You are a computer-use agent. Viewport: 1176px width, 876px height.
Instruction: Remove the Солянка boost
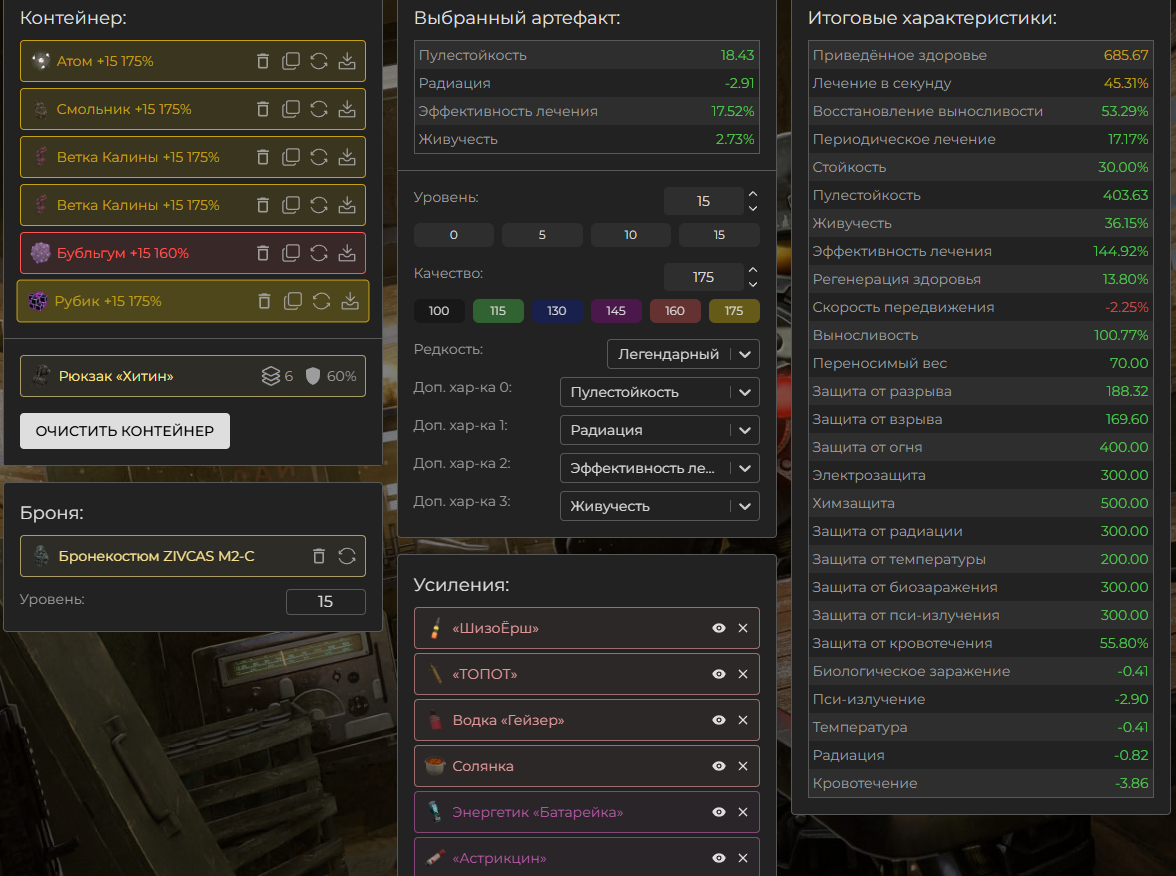pos(743,766)
